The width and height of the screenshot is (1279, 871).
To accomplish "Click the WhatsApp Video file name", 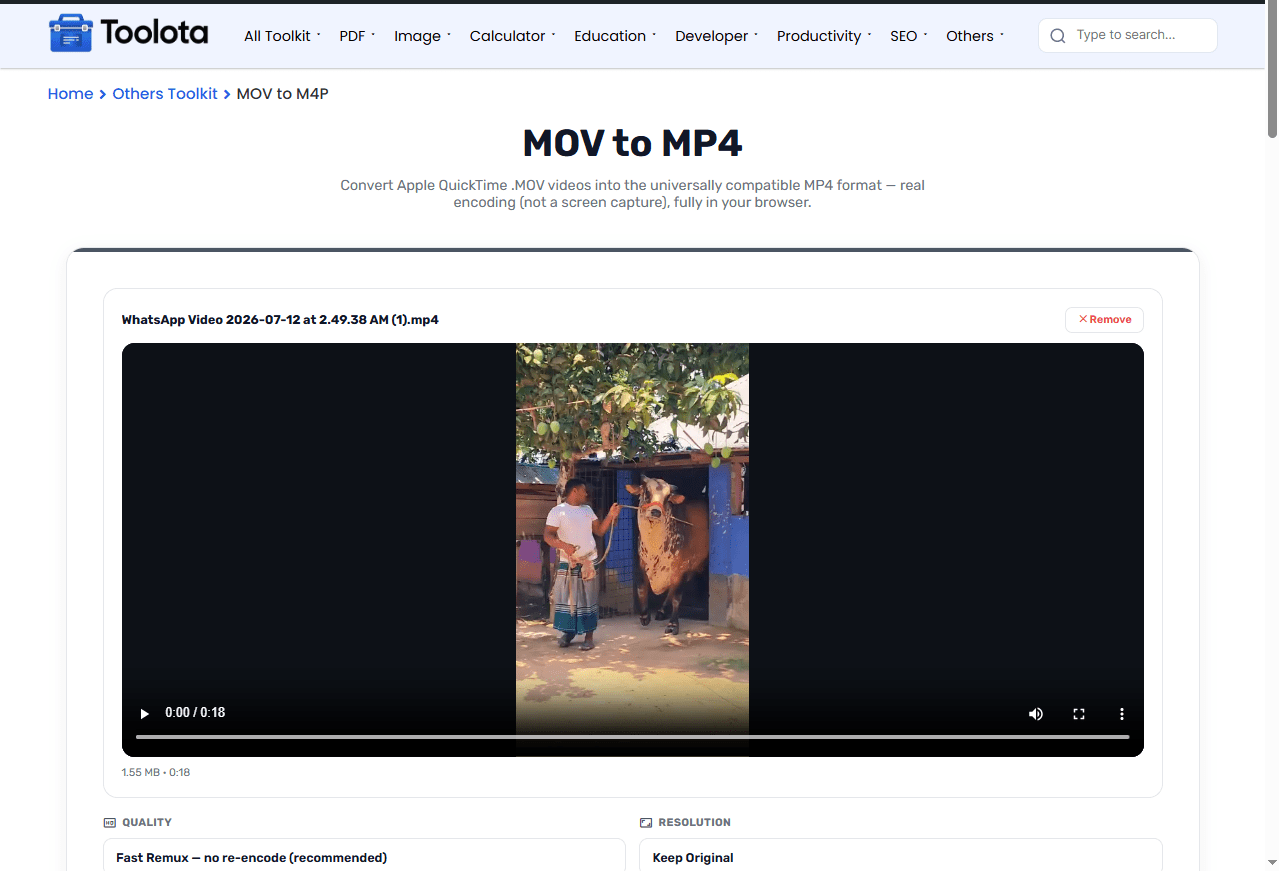I will [x=280, y=320].
